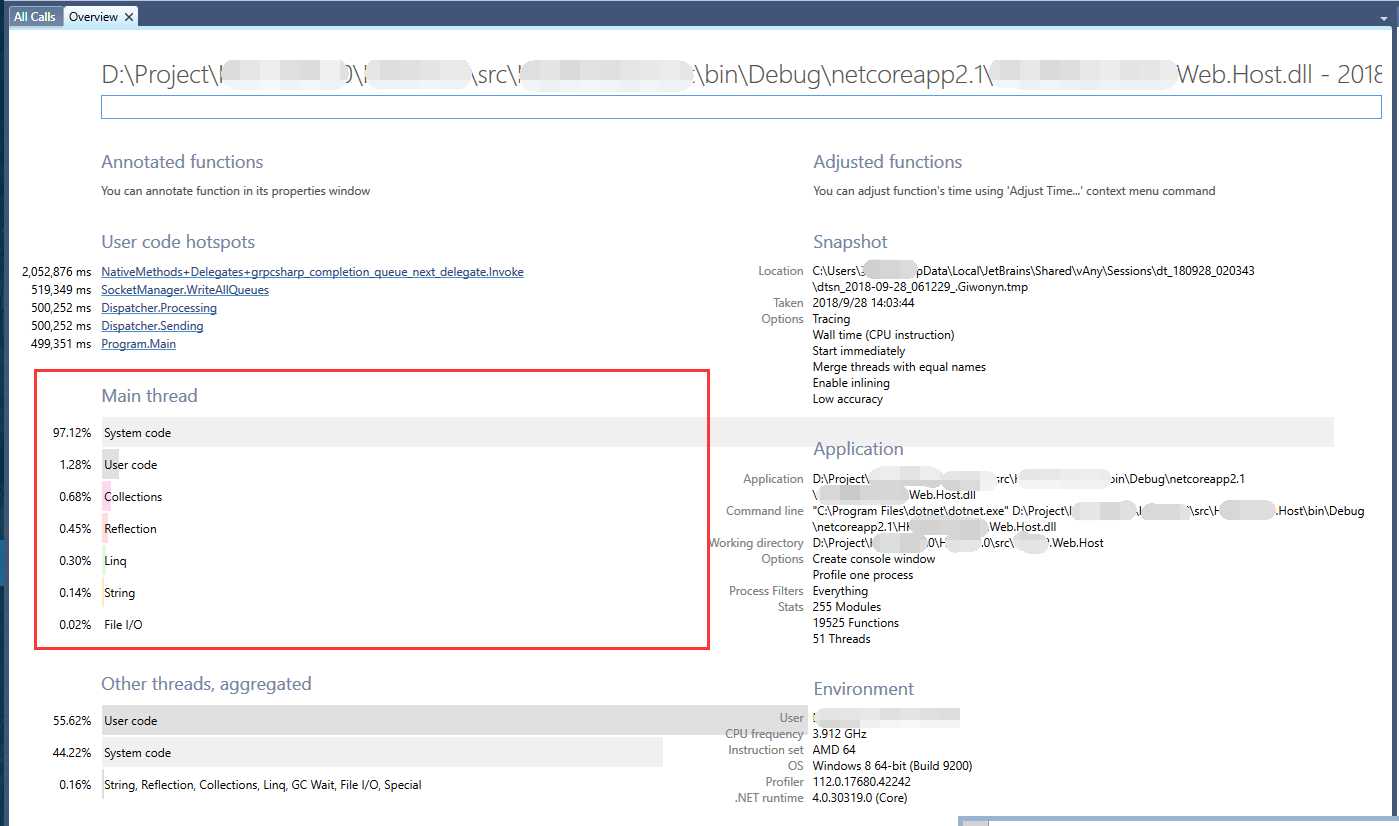Select the Overview tab
Screen dimensions: 1399x826
93,16
